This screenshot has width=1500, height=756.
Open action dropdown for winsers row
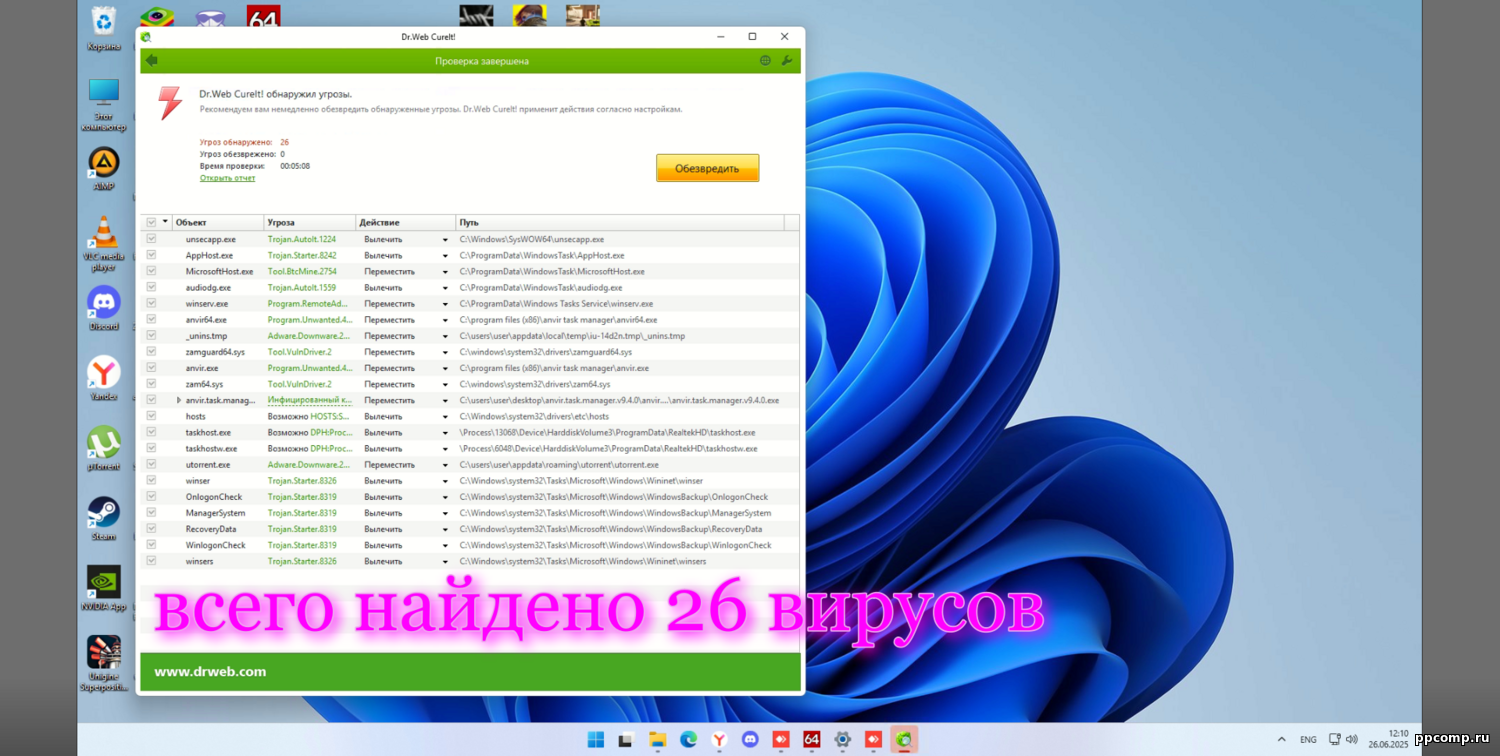(x=445, y=562)
